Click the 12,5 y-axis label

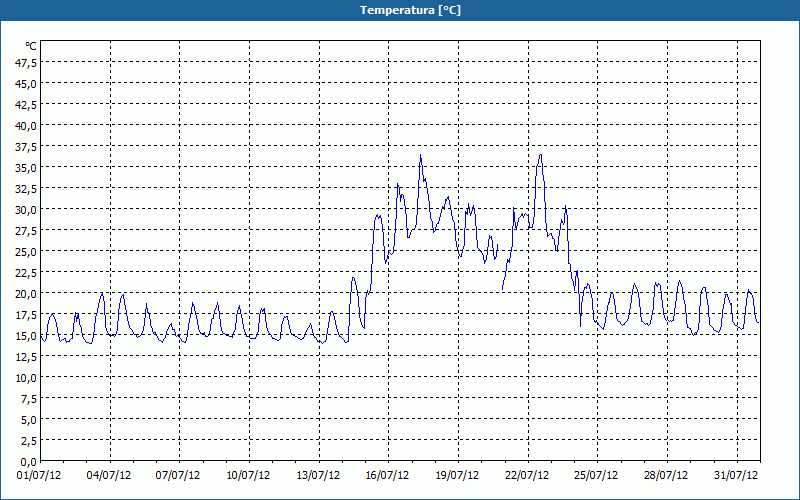26,357
